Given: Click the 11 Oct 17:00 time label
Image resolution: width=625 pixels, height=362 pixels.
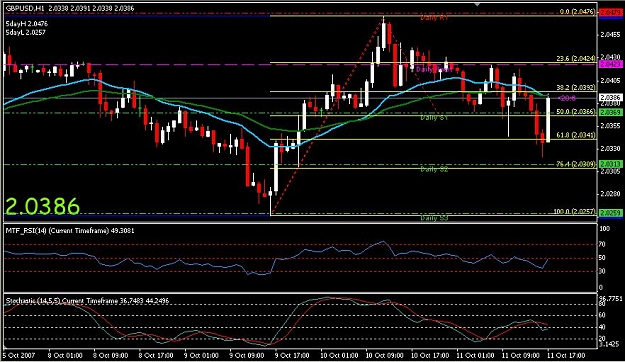Looking at the screenshot, I should (x=566, y=355).
